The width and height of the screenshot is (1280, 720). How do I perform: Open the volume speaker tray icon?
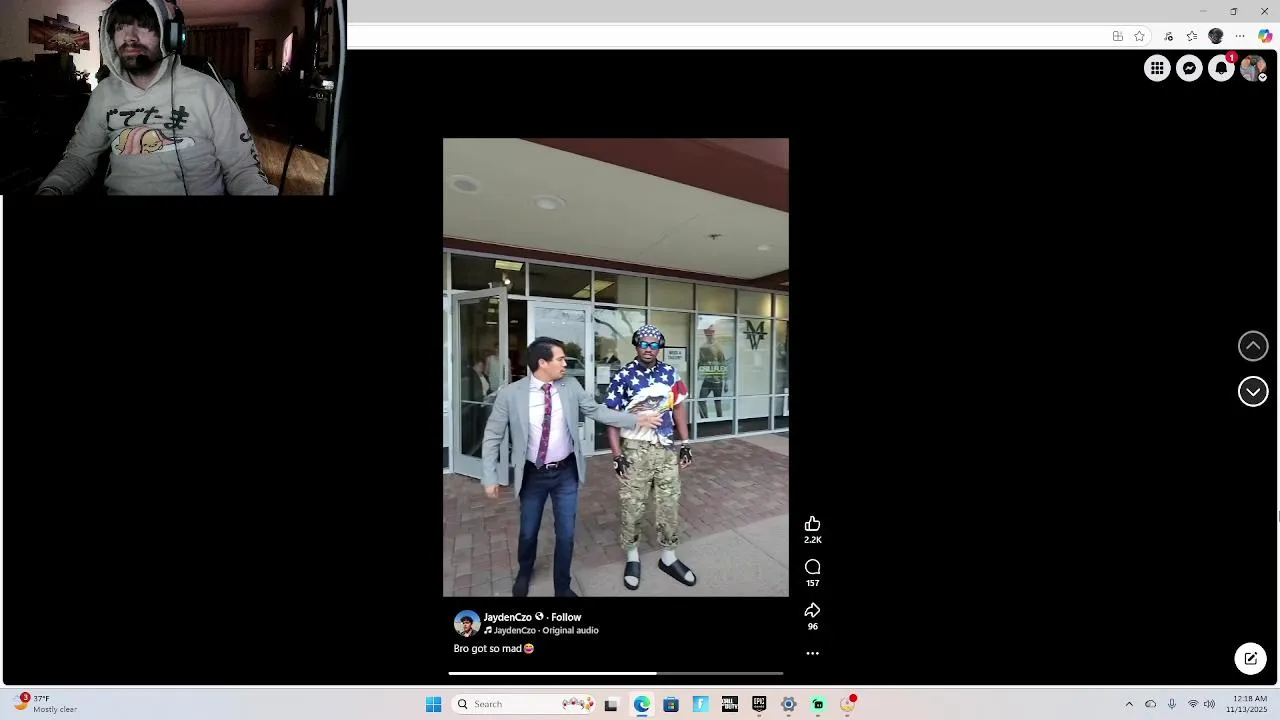click(x=1209, y=704)
